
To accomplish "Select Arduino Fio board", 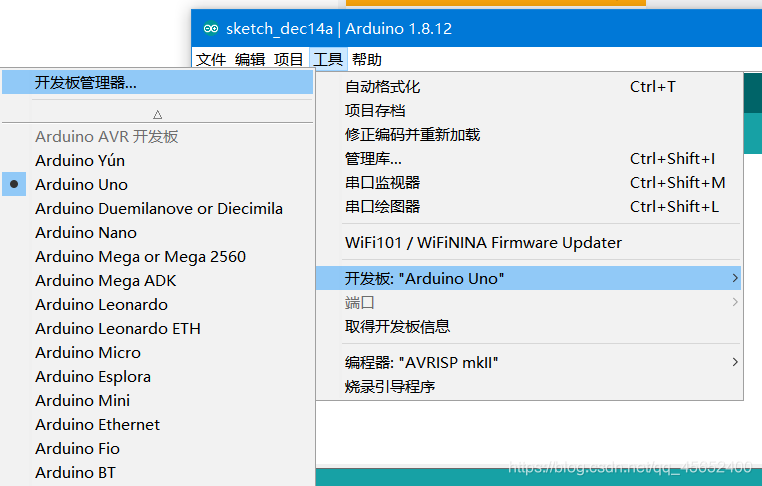I will tap(157, 449).
